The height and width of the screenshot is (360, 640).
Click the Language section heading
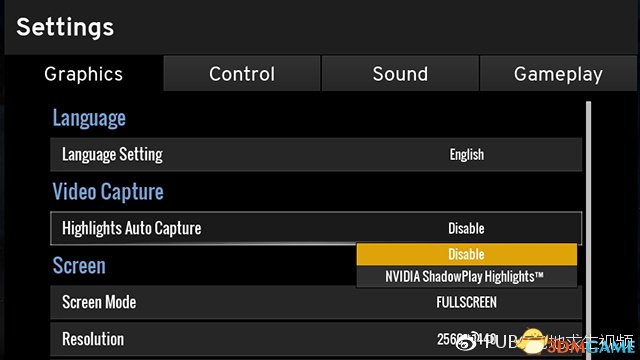89,118
